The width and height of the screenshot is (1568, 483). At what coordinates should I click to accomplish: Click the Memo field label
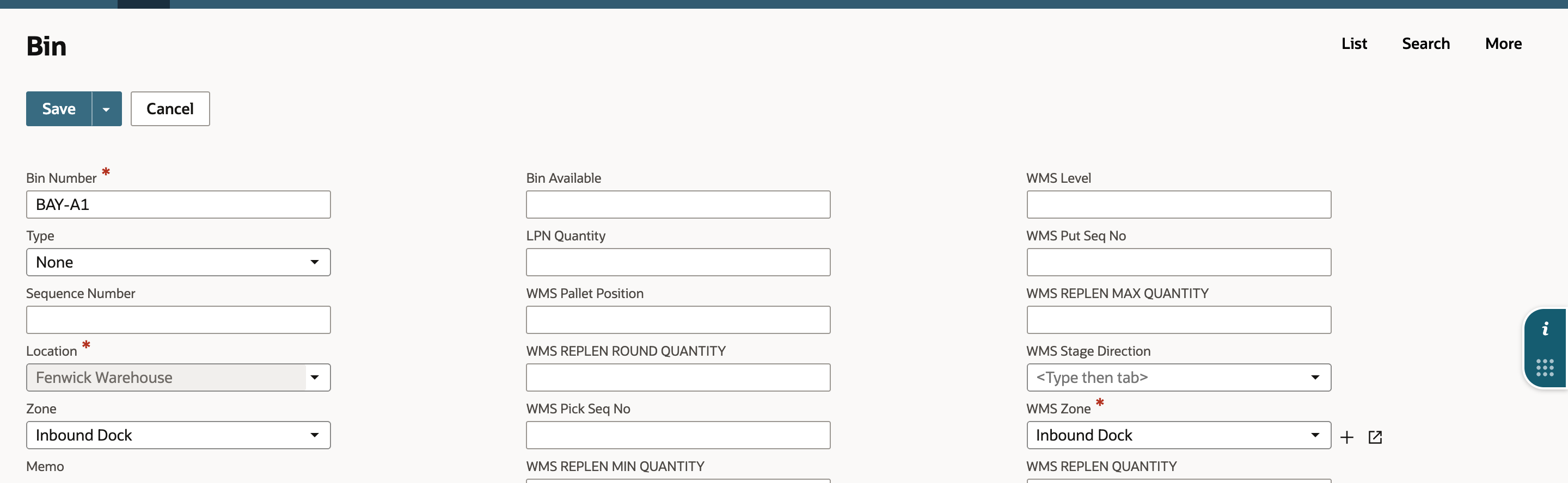click(x=45, y=467)
